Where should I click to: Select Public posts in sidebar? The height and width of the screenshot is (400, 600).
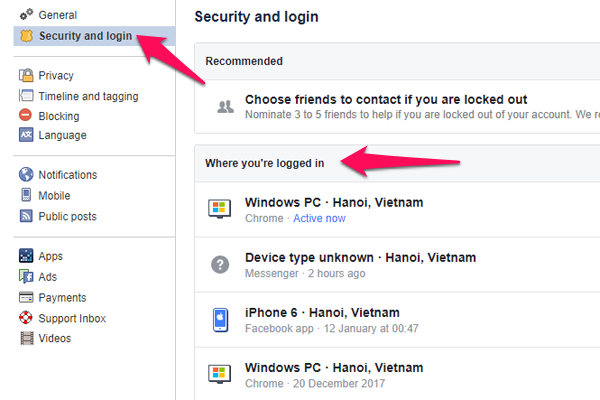click(x=67, y=216)
